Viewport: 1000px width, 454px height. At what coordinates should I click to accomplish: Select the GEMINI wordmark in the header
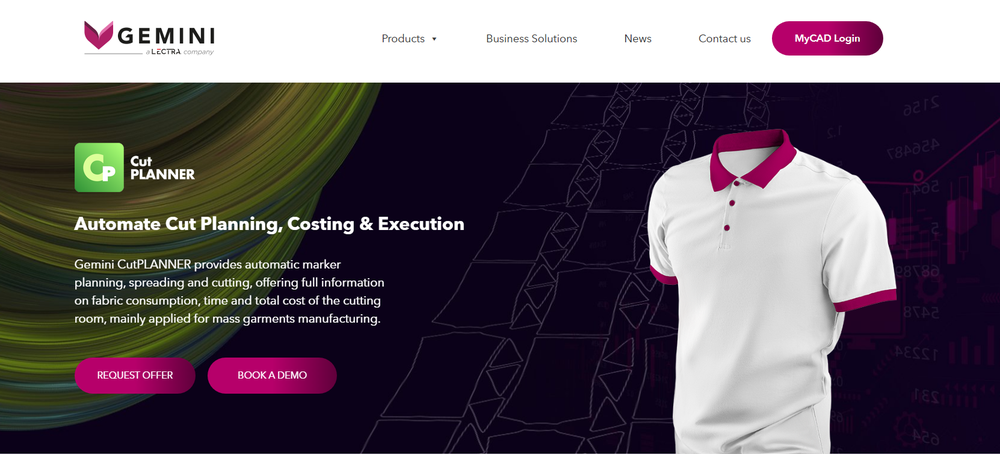pos(166,36)
